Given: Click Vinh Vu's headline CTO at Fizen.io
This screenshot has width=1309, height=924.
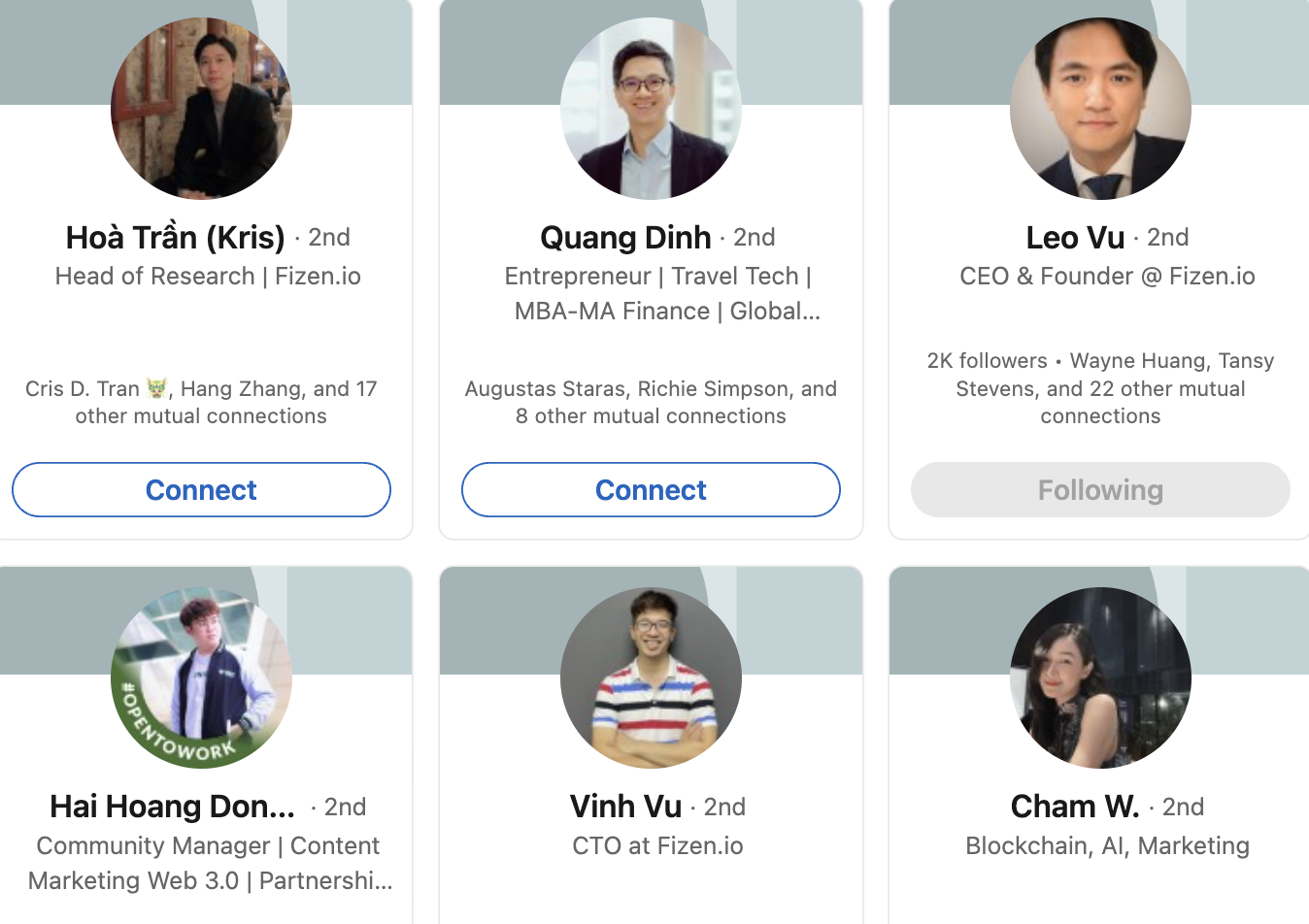Looking at the screenshot, I should (x=657, y=845).
